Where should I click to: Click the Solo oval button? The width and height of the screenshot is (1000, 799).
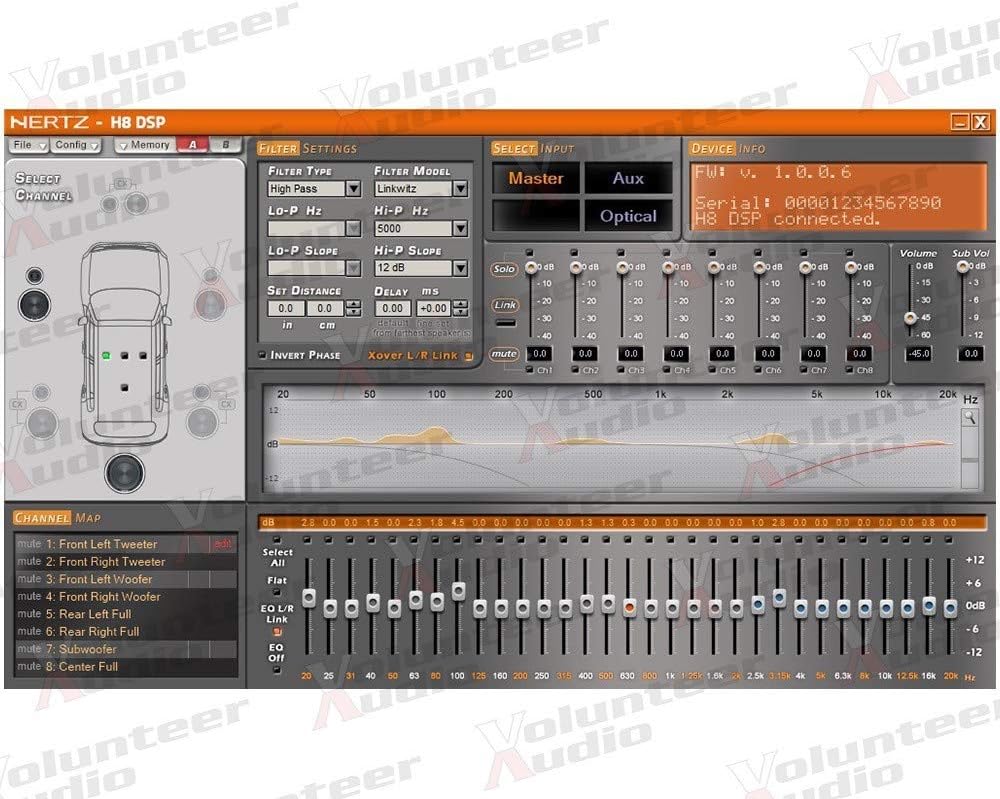(504, 269)
